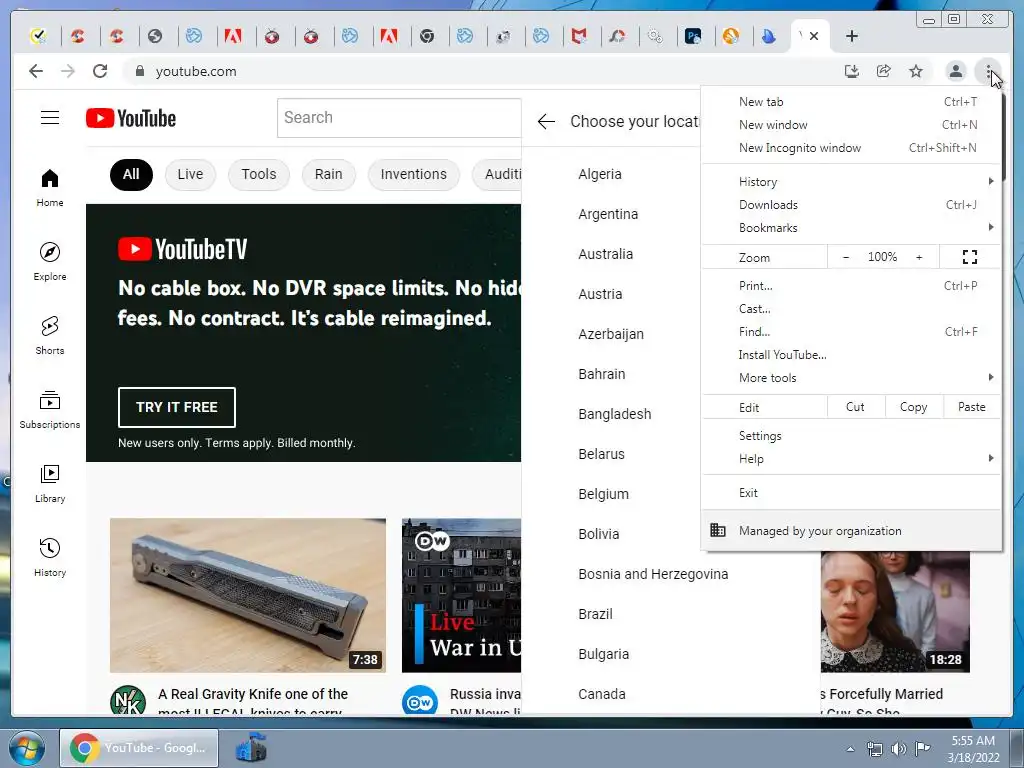The height and width of the screenshot is (768, 1024).
Task: Select Cast... in Chrome menu
Action: [x=852, y=308]
